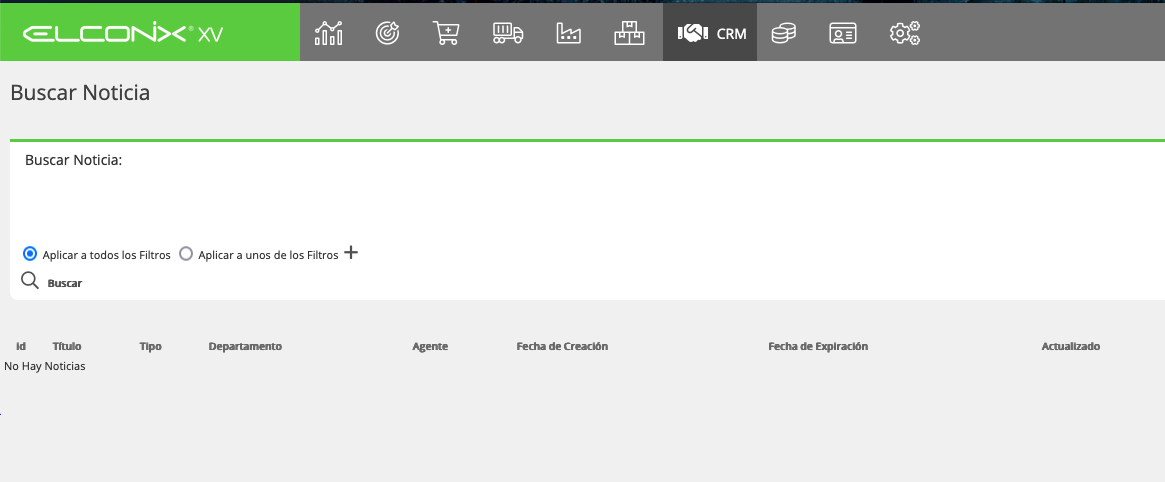
Task: Open the ID card contacts module
Action: click(843, 33)
